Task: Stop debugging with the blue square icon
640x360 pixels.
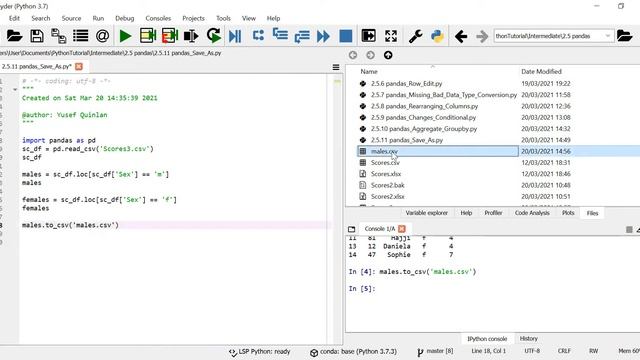Action: (346, 36)
